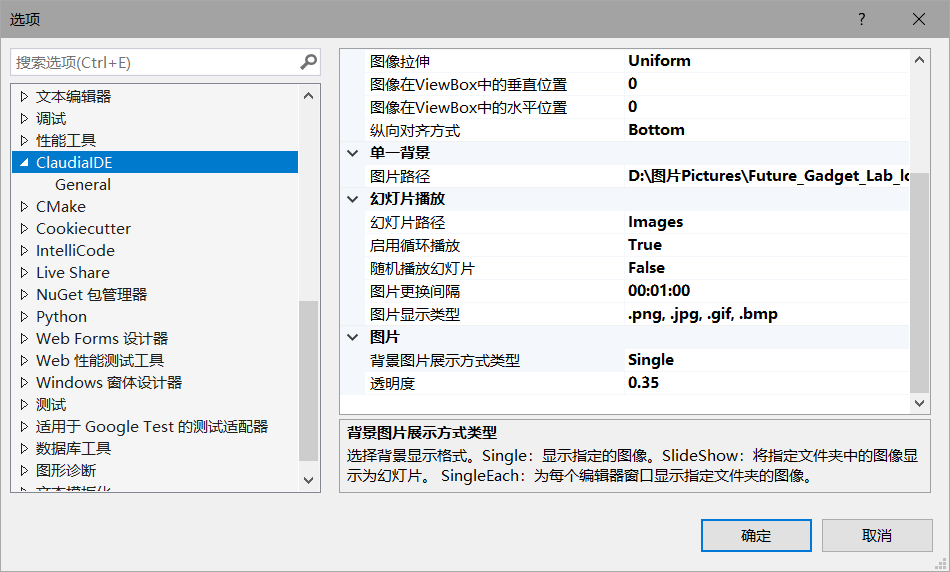Select the 随机播放幻灯片 False value

point(646,268)
